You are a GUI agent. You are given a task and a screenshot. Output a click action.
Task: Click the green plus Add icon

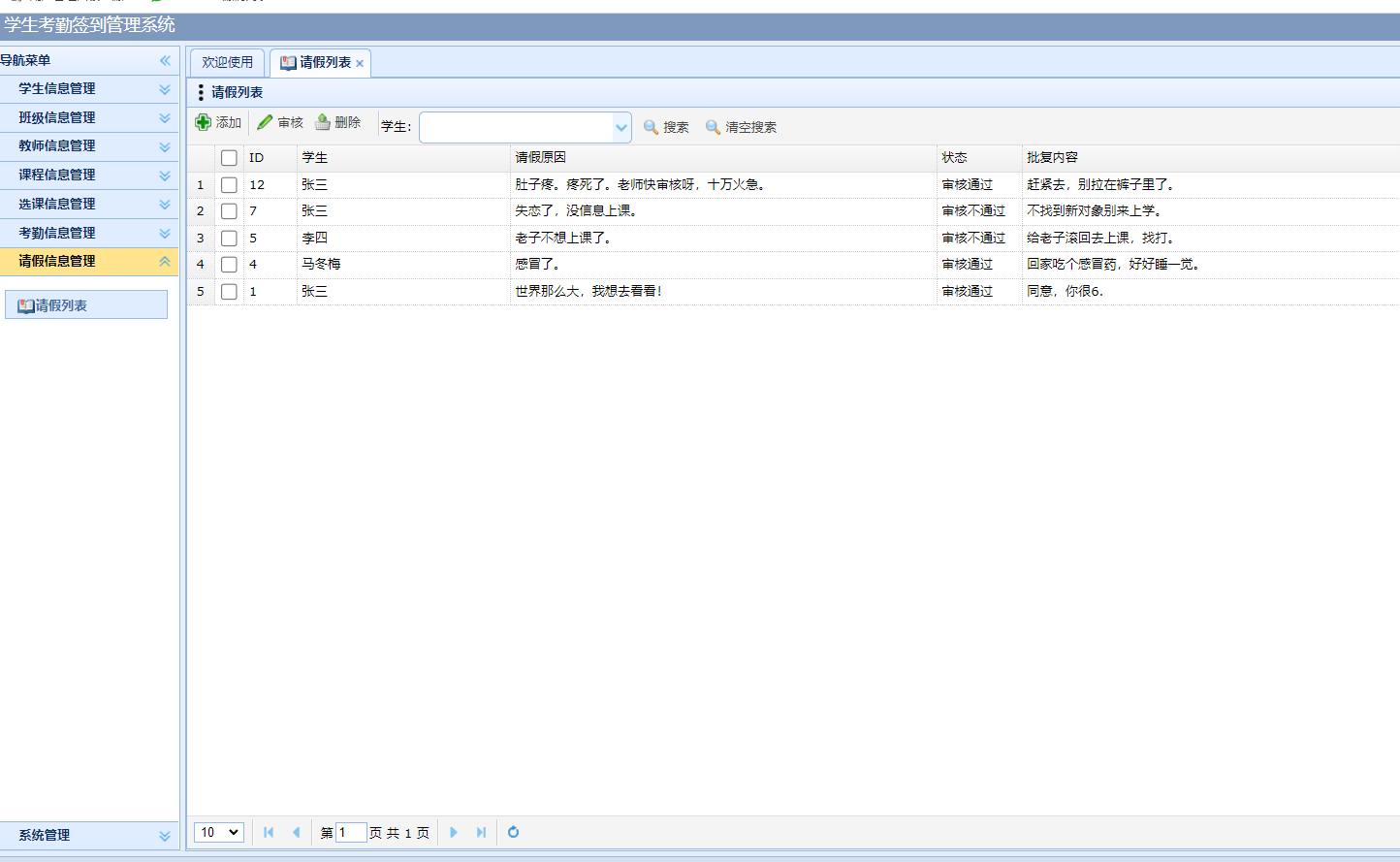click(x=204, y=122)
